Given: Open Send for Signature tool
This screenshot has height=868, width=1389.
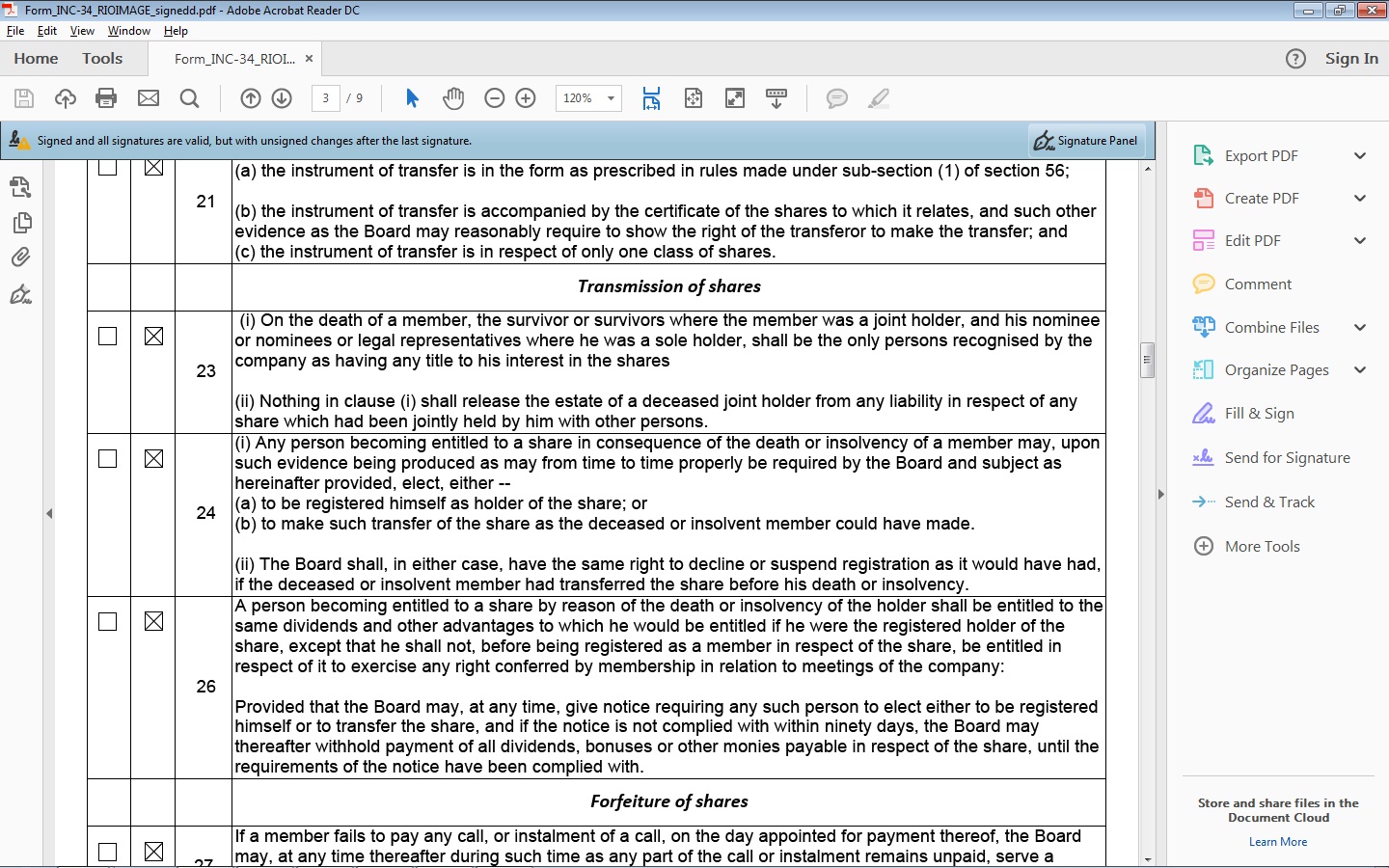Looking at the screenshot, I should 1287,457.
